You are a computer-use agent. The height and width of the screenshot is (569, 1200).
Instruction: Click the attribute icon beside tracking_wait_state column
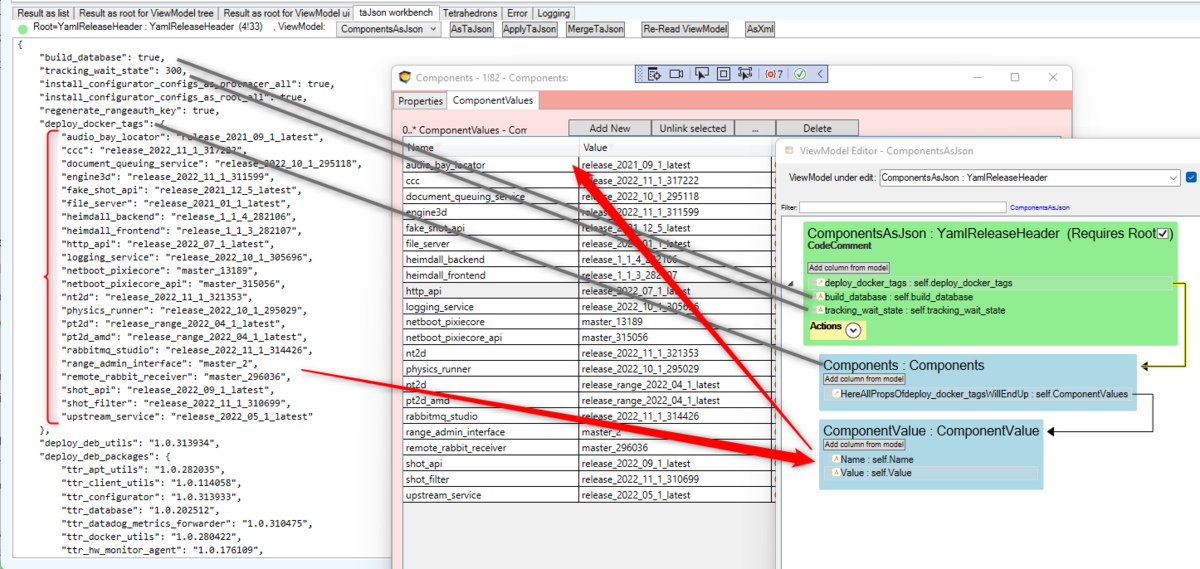tap(820, 311)
